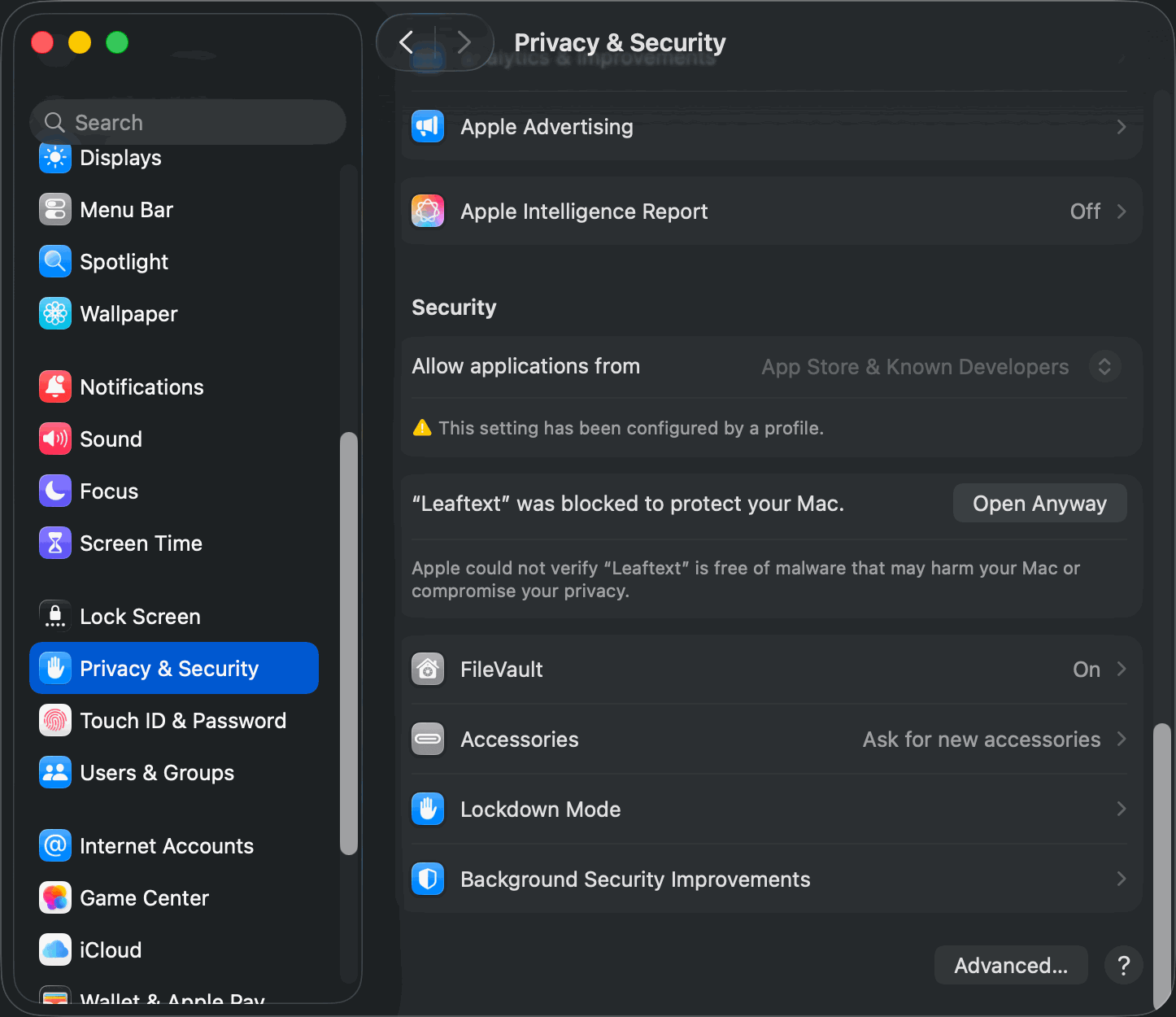Select Displays in the sidebar
1176x1017 pixels.
174,158
